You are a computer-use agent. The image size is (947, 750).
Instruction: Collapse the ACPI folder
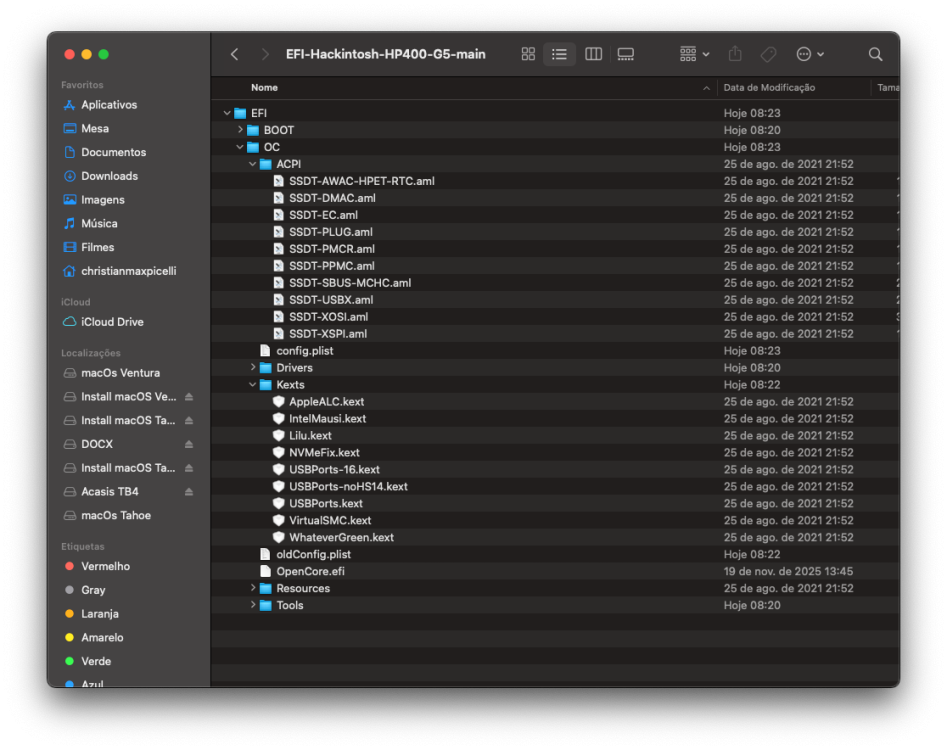(252, 164)
